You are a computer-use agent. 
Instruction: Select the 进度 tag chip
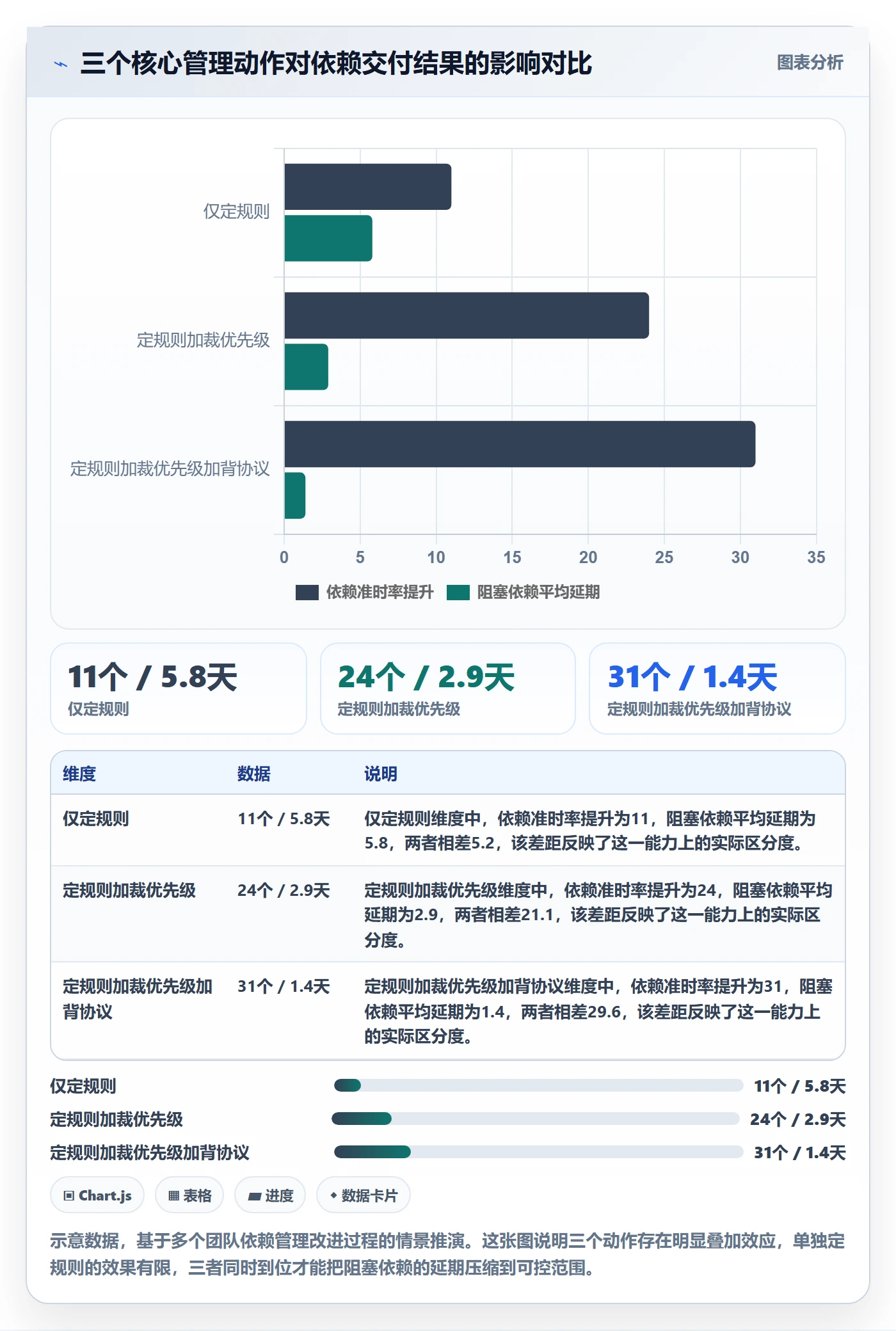pos(270,1195)
